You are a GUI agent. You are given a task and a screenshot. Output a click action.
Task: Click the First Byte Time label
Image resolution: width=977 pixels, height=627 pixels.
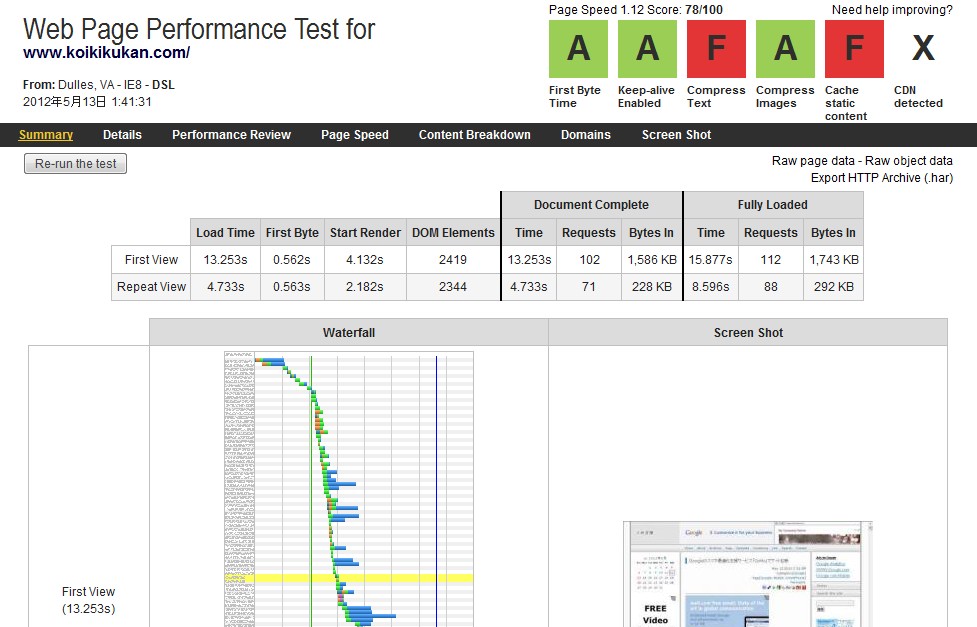[x=574, y=97]
